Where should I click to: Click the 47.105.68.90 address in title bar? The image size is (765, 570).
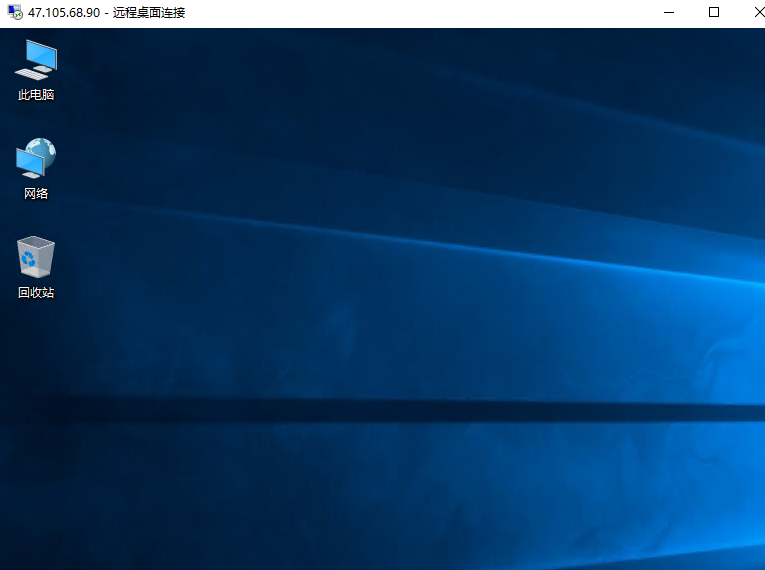(63, 13)
